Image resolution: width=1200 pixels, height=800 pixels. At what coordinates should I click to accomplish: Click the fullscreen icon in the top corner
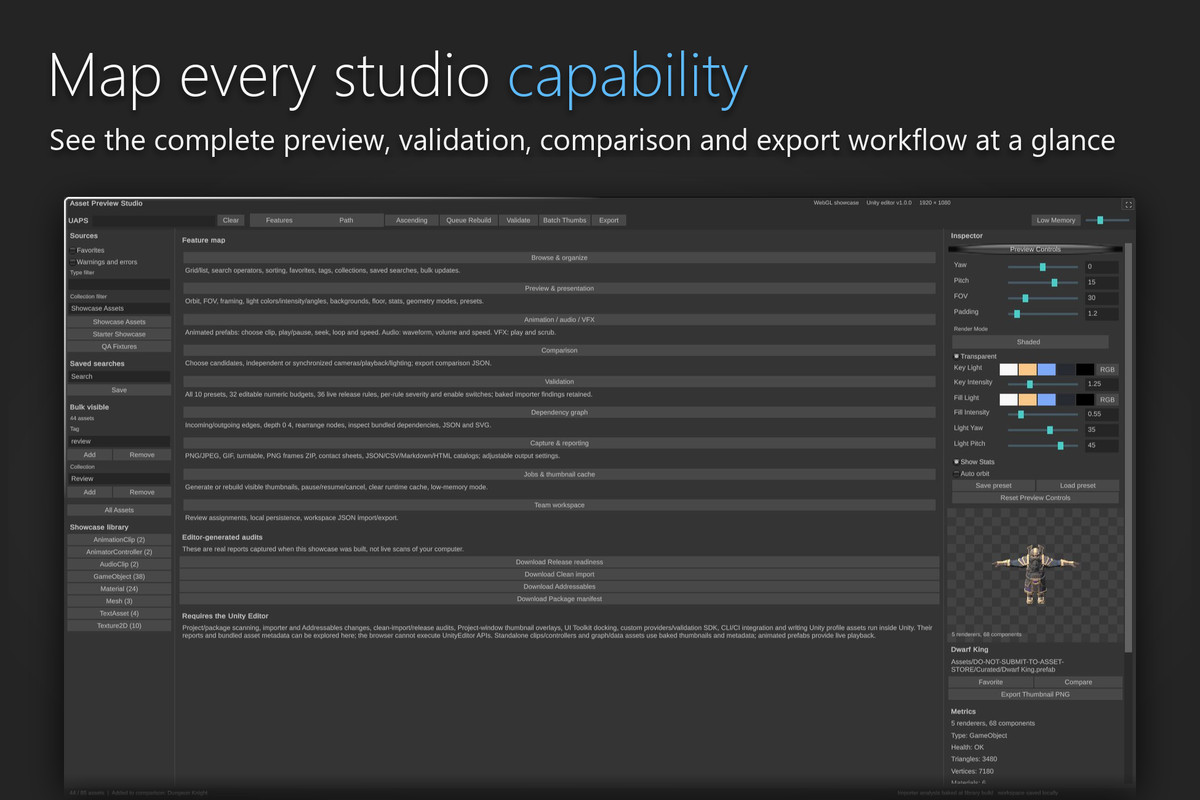click(x=1128, y=204)
